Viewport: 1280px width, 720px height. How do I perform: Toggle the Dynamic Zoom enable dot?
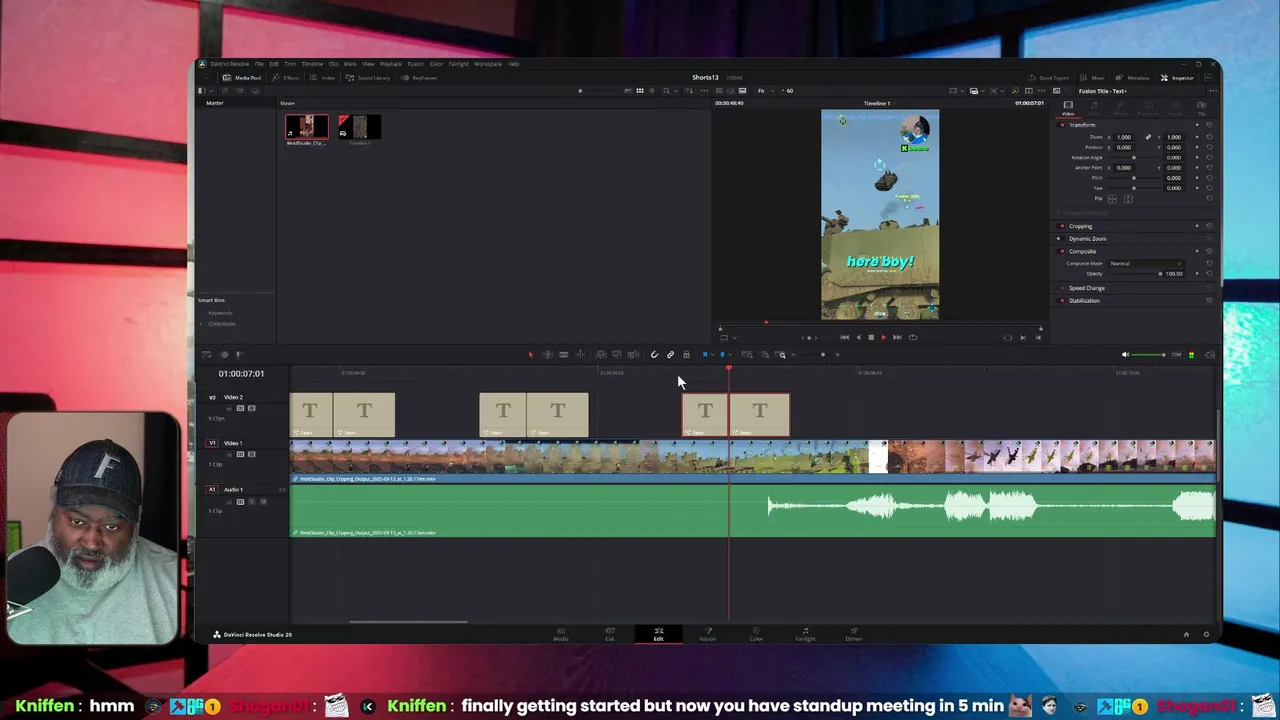click(1062, 239)
